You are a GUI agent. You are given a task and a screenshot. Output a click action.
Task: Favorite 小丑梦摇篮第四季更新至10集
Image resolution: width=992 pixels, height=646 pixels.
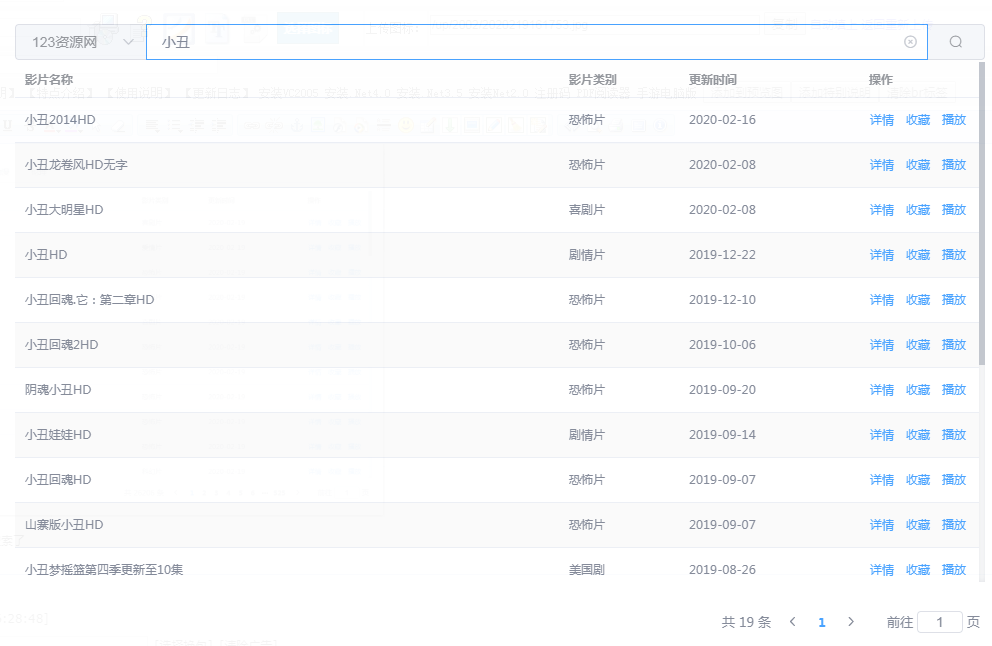(x=917, y=570)
